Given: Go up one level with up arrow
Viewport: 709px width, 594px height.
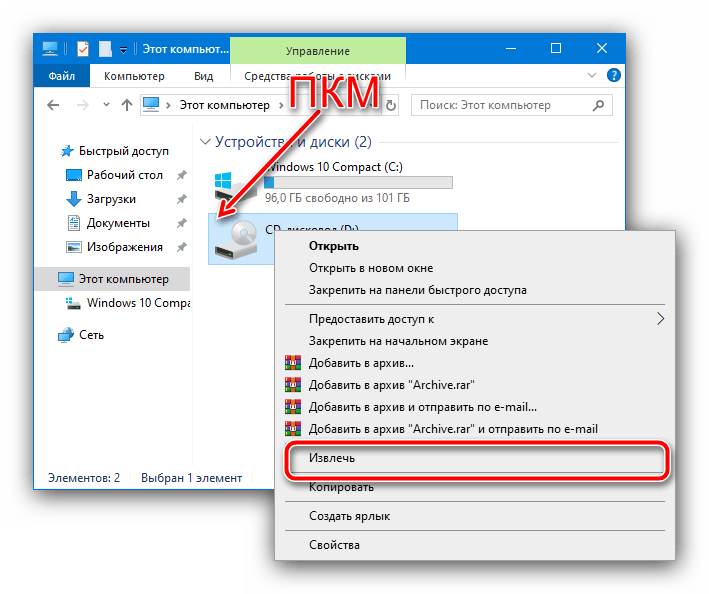Looking at the screenshot, I should click(x=127, y=105).
